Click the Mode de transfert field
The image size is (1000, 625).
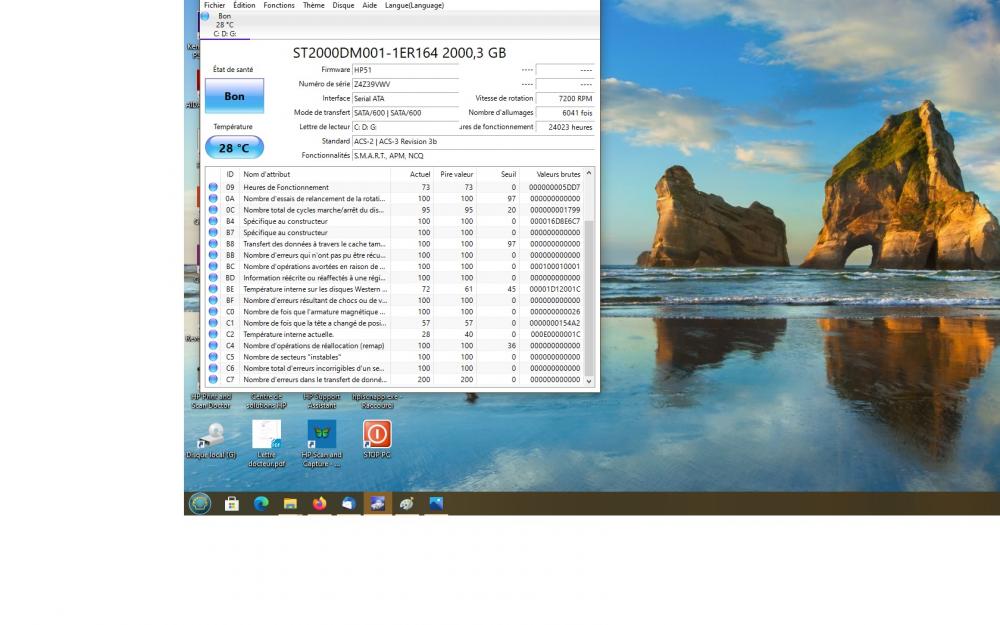point(406,113)
